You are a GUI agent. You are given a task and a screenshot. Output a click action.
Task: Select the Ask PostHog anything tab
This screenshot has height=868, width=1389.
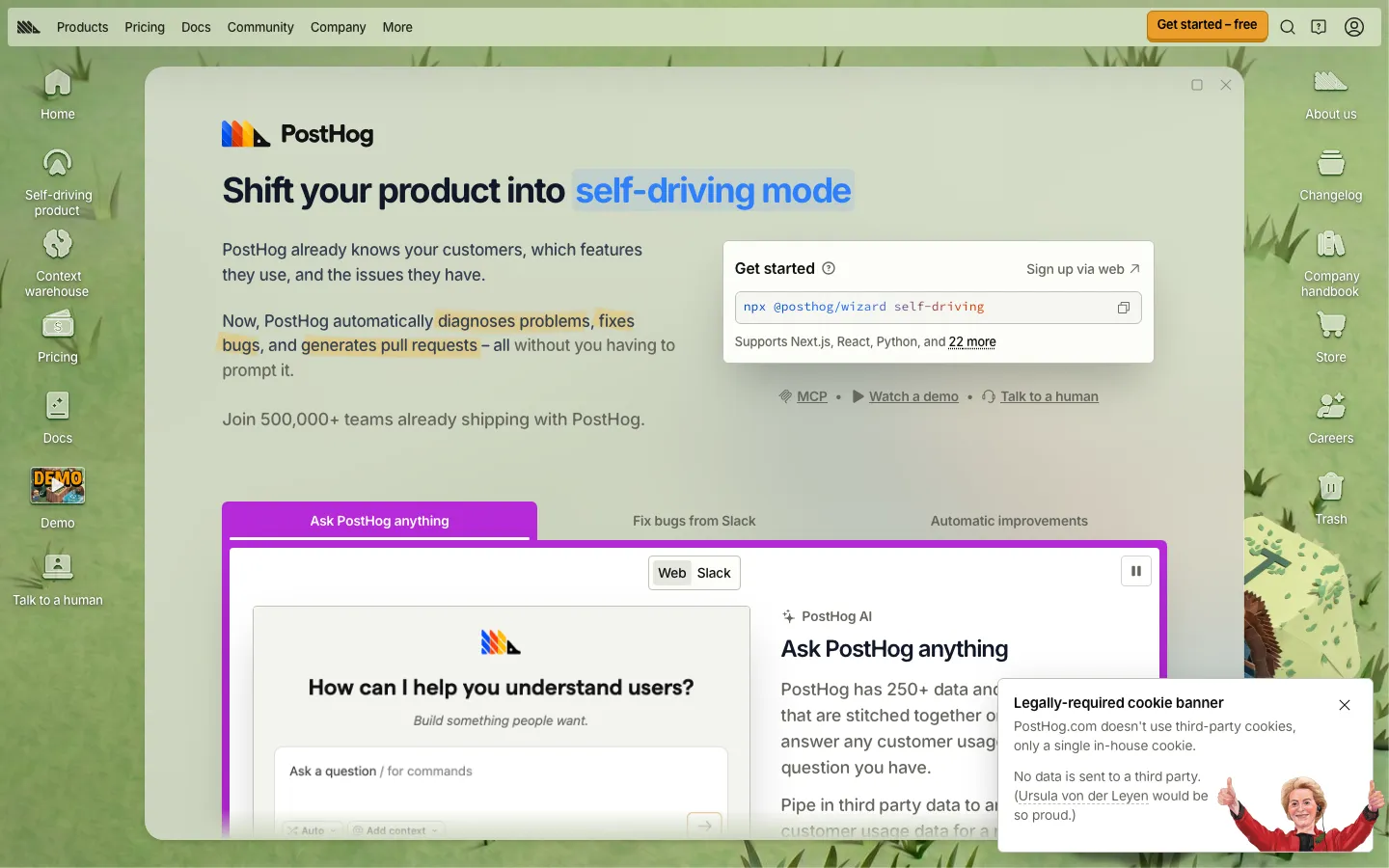[x=380, y=521]
